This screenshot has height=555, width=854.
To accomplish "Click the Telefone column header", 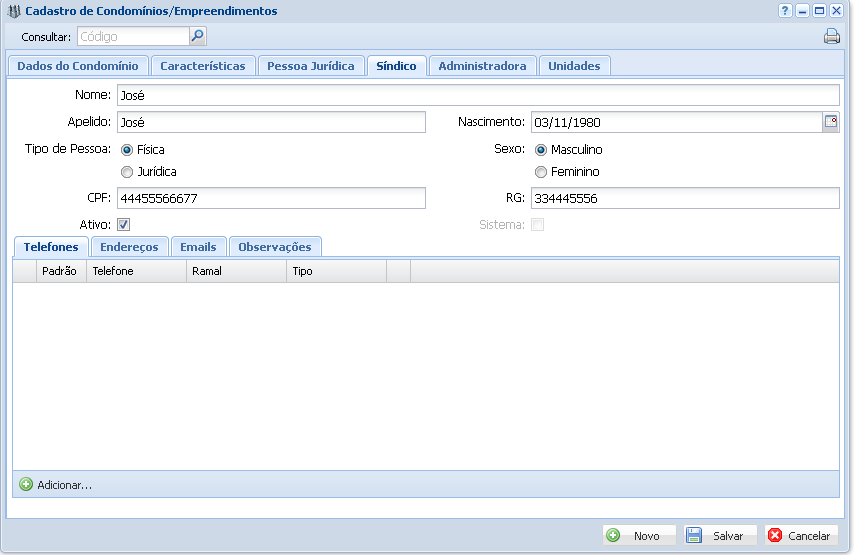I will pos(136,271).
